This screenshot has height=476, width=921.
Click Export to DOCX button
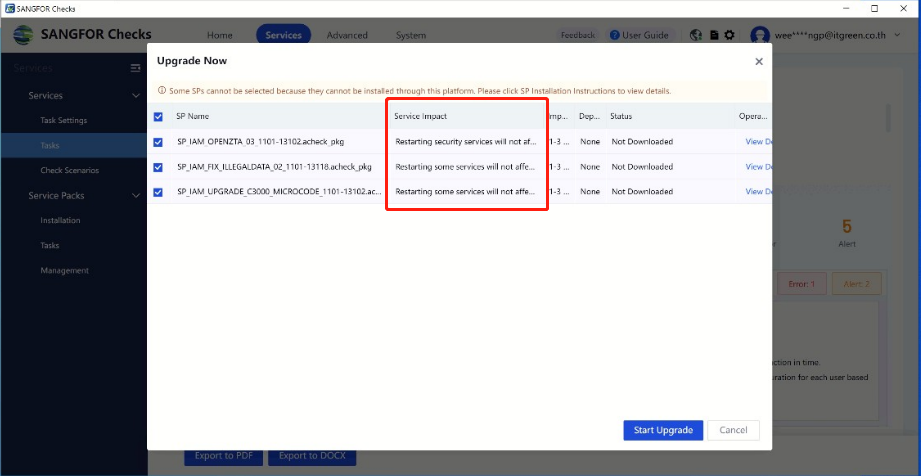click(312, 457)
